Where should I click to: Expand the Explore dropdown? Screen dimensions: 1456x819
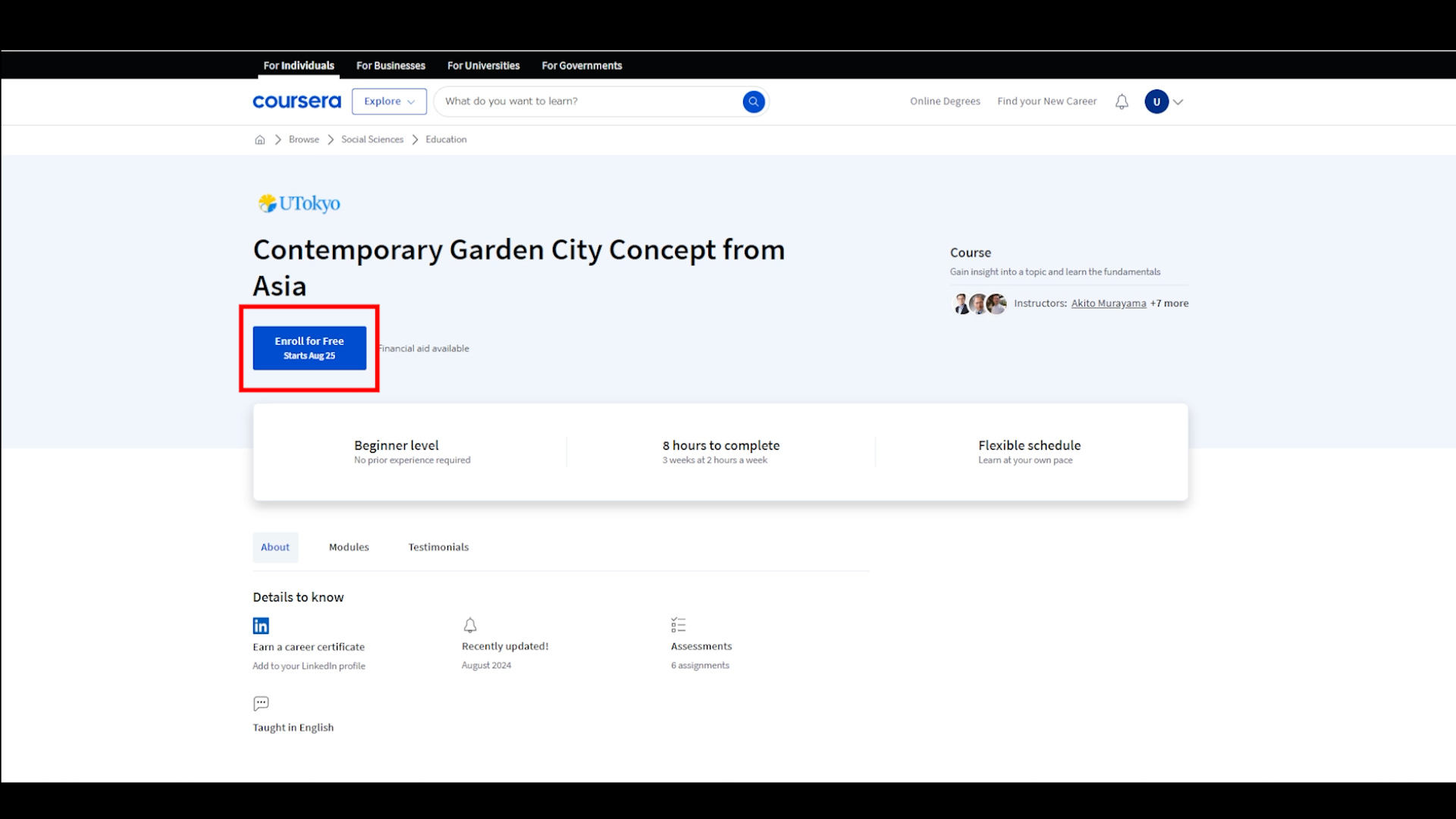(389, 102)
